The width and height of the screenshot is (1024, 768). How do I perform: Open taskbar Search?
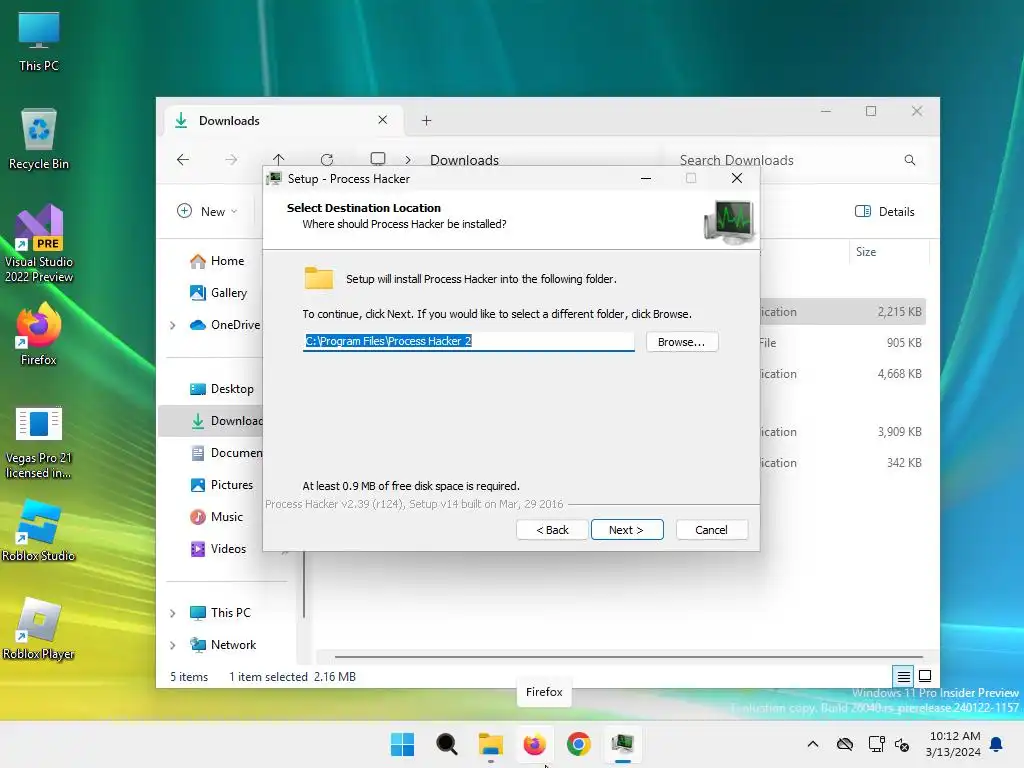447,744
